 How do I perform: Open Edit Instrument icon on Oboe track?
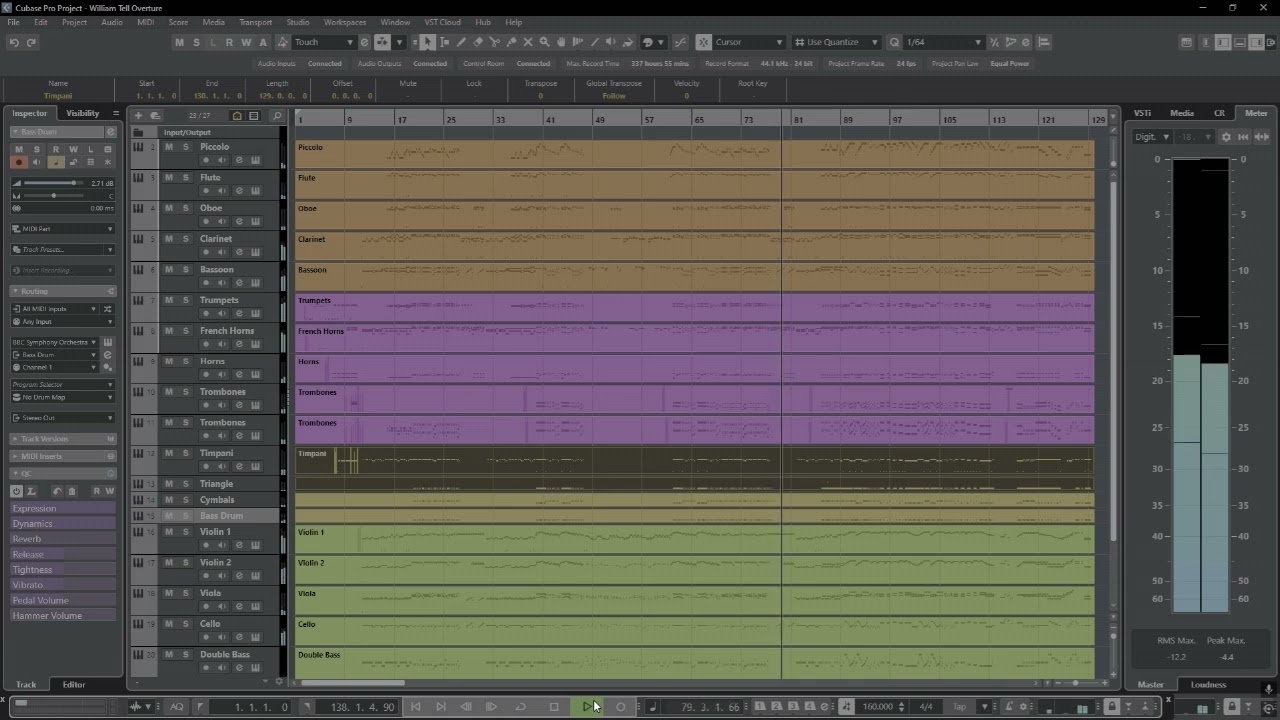click(x=255, y=222)
